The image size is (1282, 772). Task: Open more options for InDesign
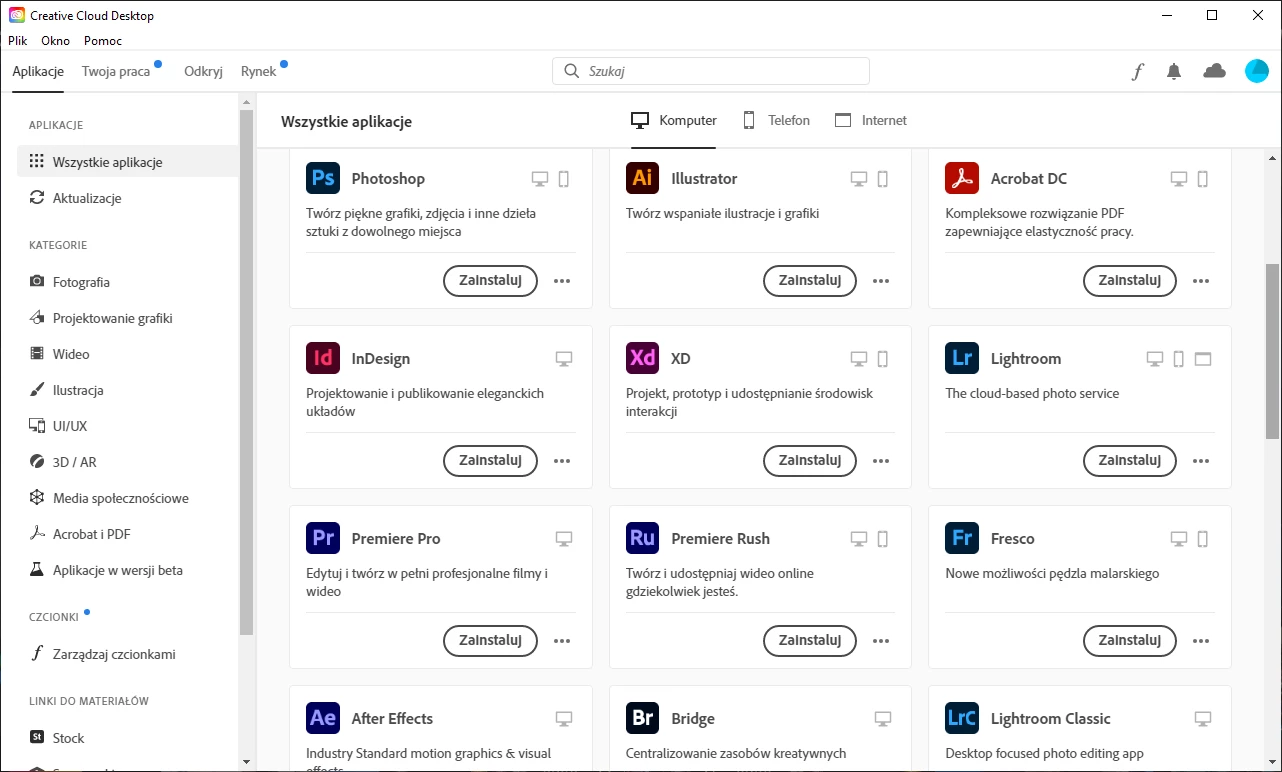click(x=562, y=461)
